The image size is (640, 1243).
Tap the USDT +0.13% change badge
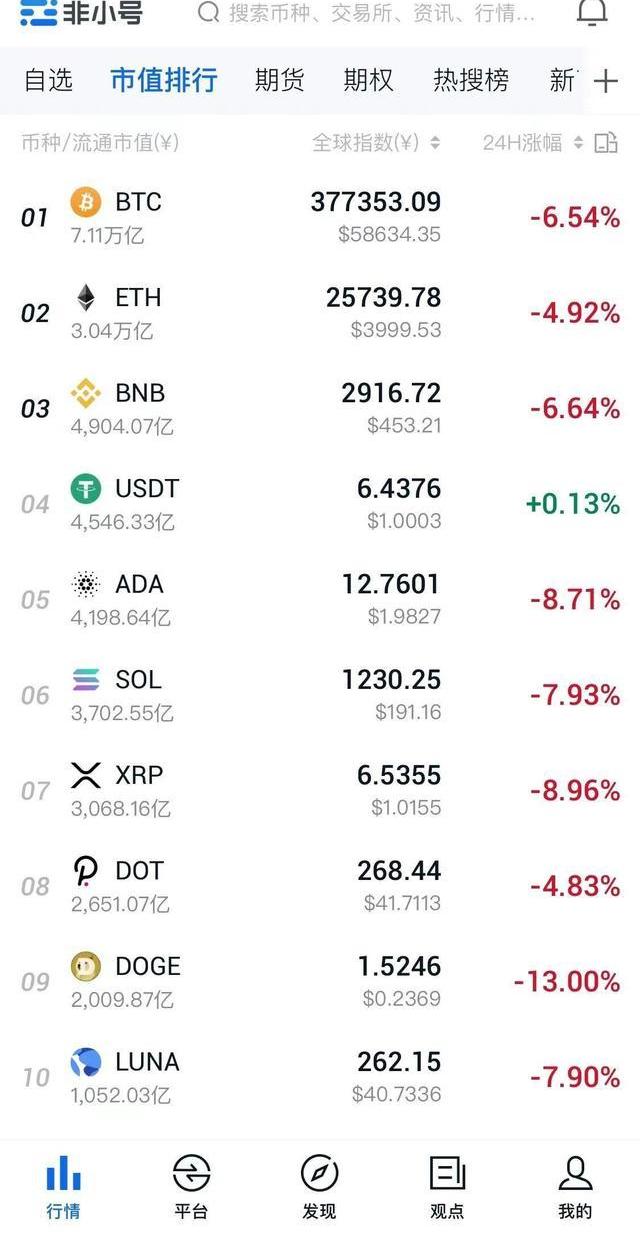(574, 503)
